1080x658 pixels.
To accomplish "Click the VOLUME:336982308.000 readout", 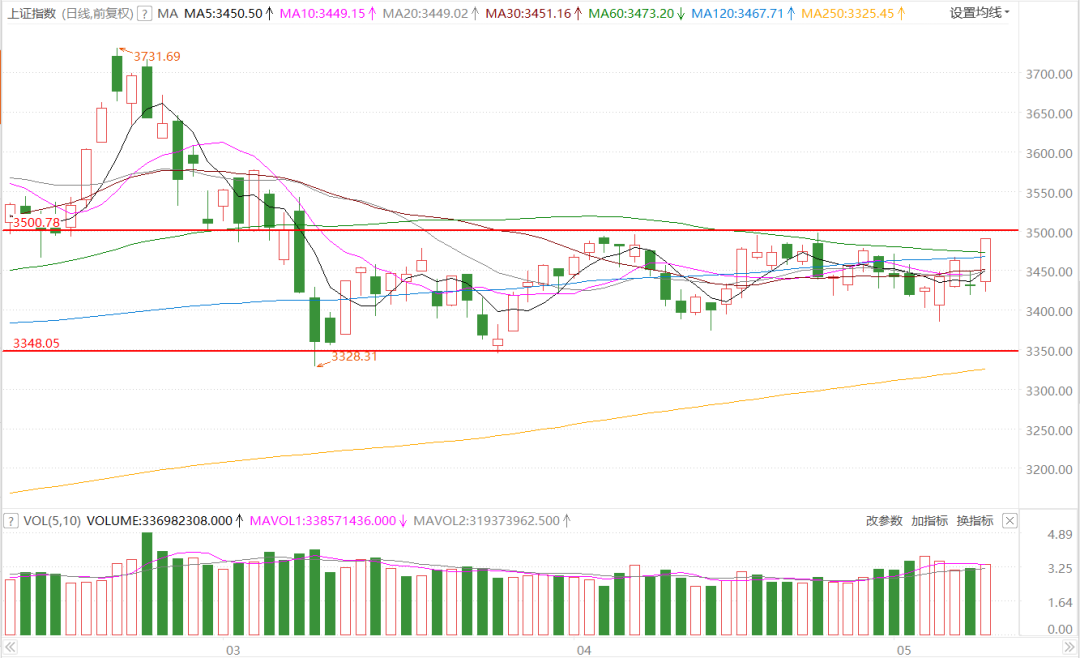I will (x=164, y=521).
